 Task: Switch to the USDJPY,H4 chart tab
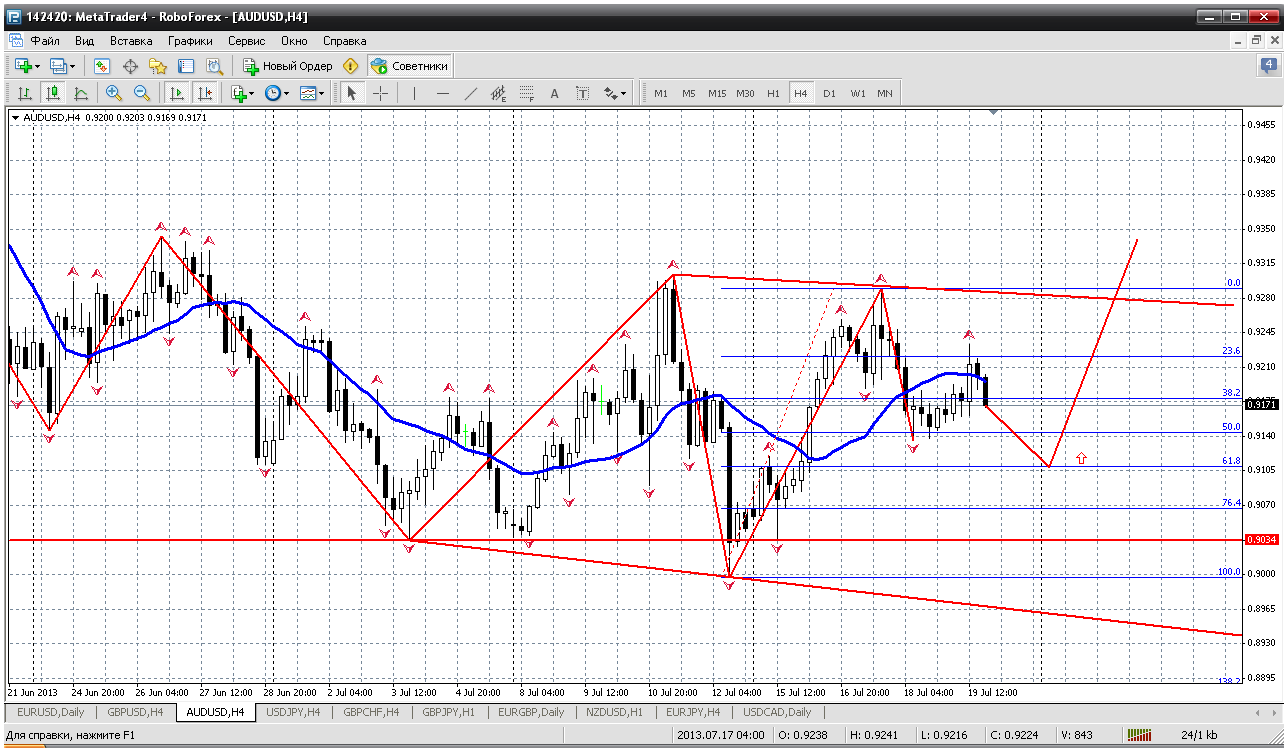click(x=295, y=712)
